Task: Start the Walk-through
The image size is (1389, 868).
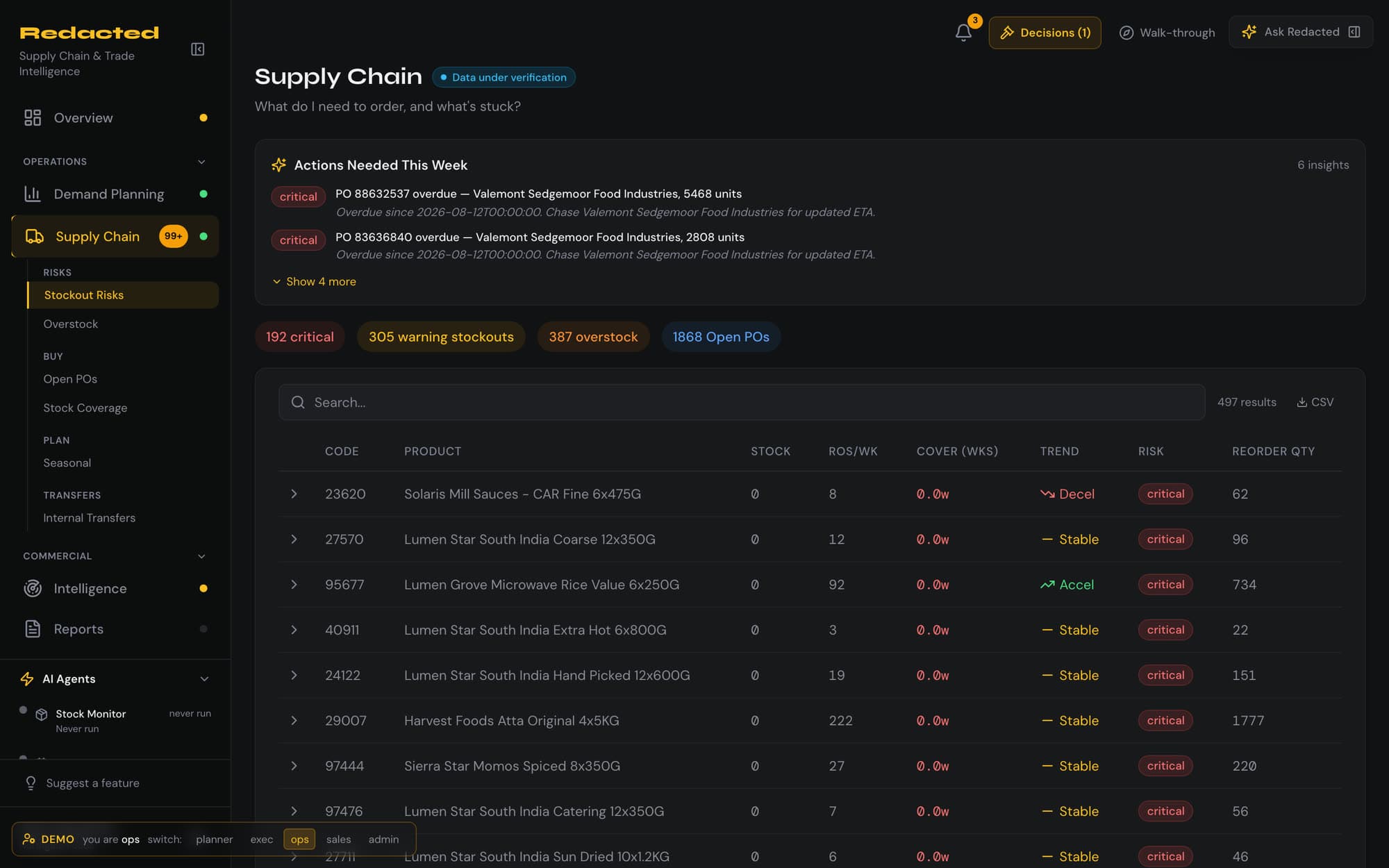Action: click(x=1167, y=33)
